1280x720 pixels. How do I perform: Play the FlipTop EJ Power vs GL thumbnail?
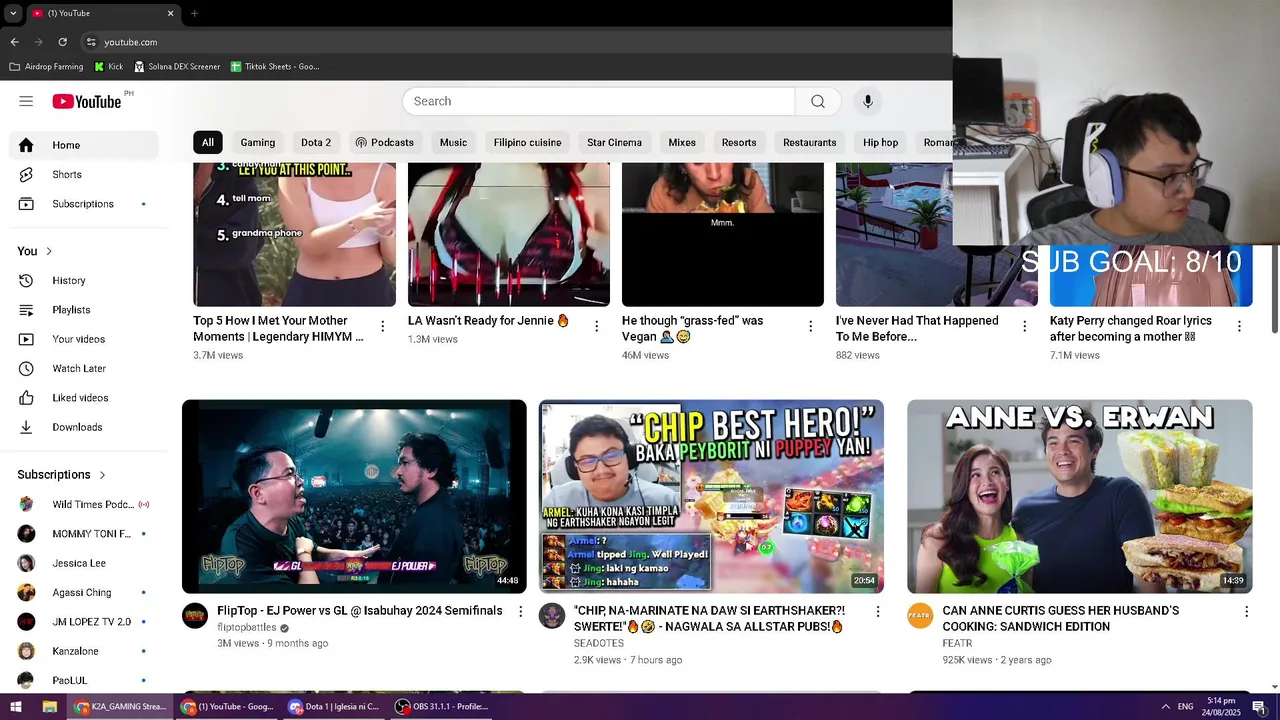(x=354, y=496)
